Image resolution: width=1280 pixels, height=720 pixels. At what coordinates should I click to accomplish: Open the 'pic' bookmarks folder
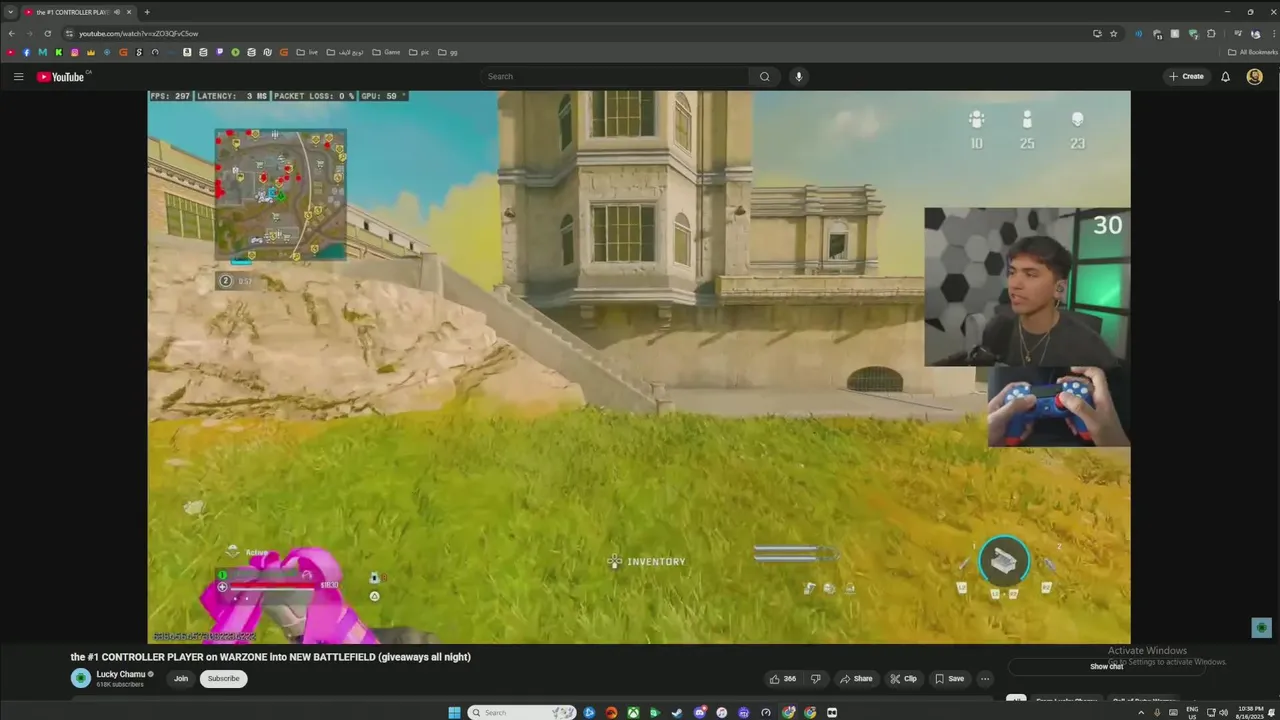coord(419,52)
